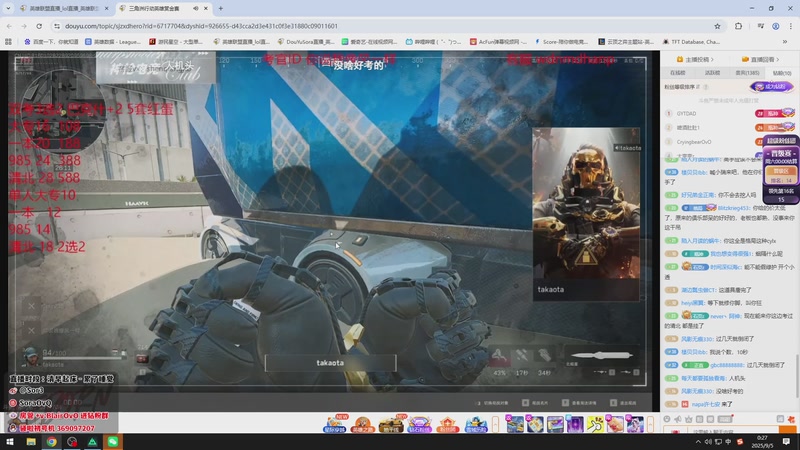The height and width of the screenshot is (450, 800).
Task: Expand the activity list arrow
Action: click(x=495, y=424)
